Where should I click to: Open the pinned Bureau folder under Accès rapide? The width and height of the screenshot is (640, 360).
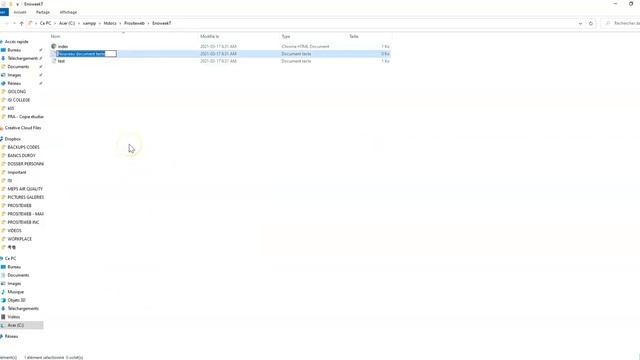click(14, 50)
